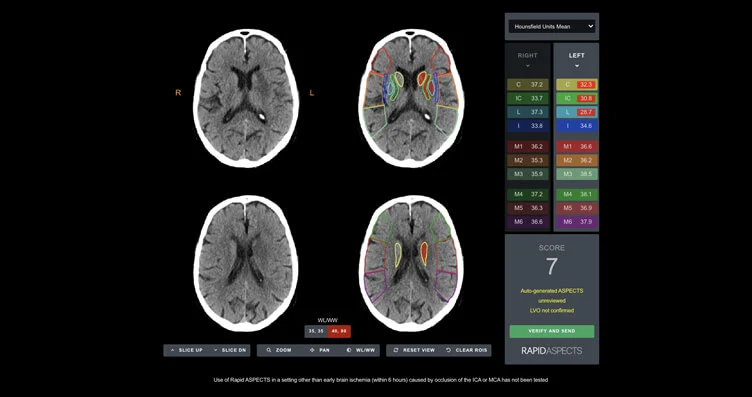The height and width of the screenshot is (397, 752).
Task: Toggle Right I region 33.8
Action: (528, 127)
